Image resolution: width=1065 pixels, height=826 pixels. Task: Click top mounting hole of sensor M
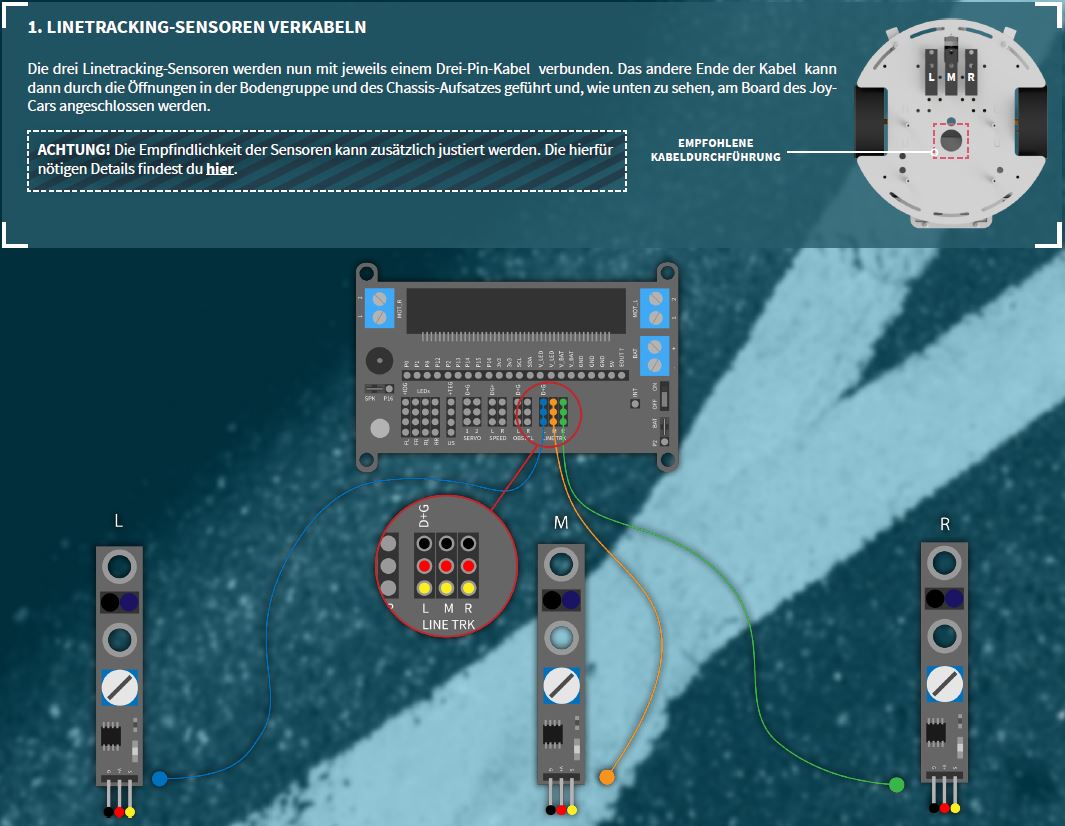(561, 564)
